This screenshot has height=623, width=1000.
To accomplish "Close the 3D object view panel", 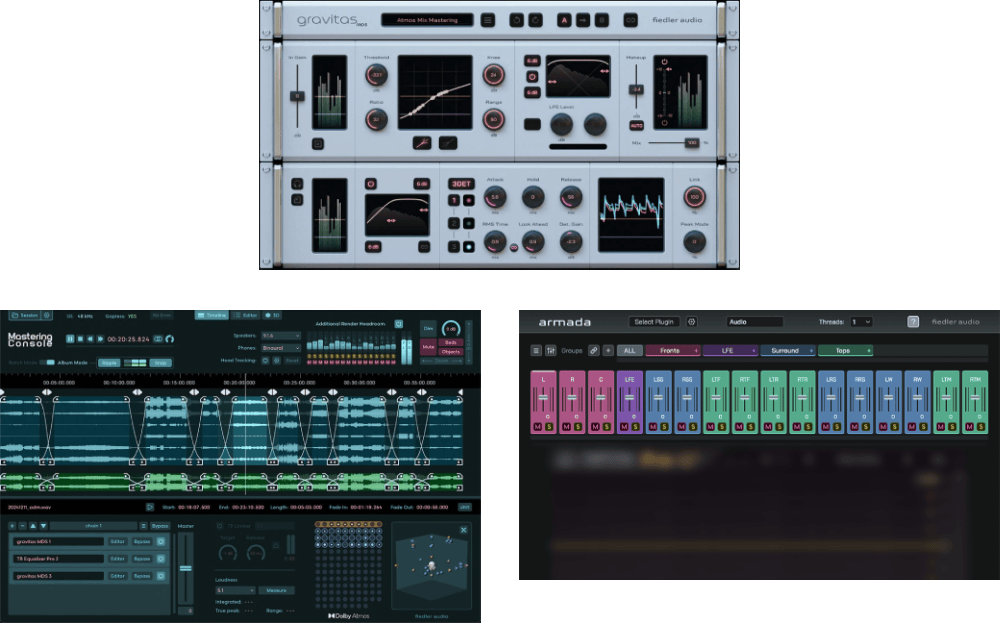I will [464, 530].
